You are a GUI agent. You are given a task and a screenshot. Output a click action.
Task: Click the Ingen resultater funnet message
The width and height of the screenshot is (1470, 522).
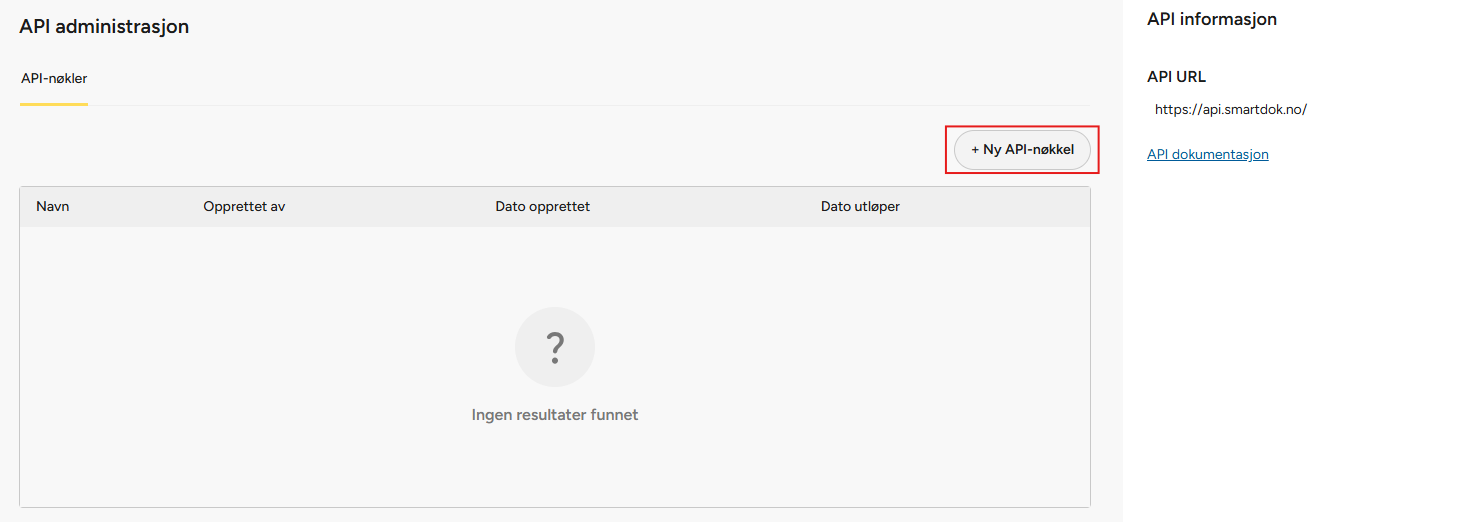(x=555, y=415)
